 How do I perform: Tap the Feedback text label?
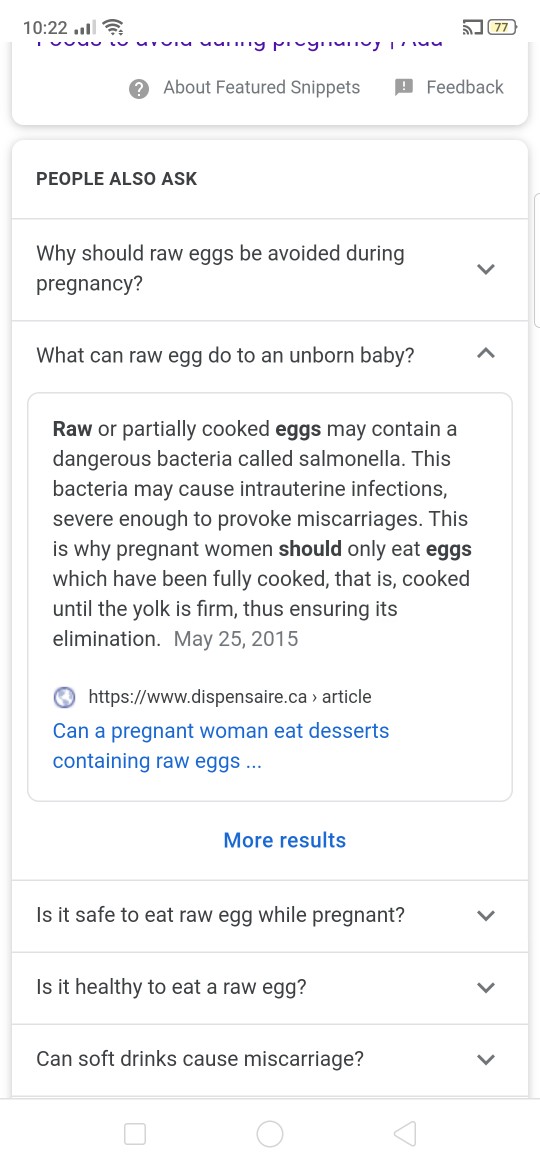(465, 87)
